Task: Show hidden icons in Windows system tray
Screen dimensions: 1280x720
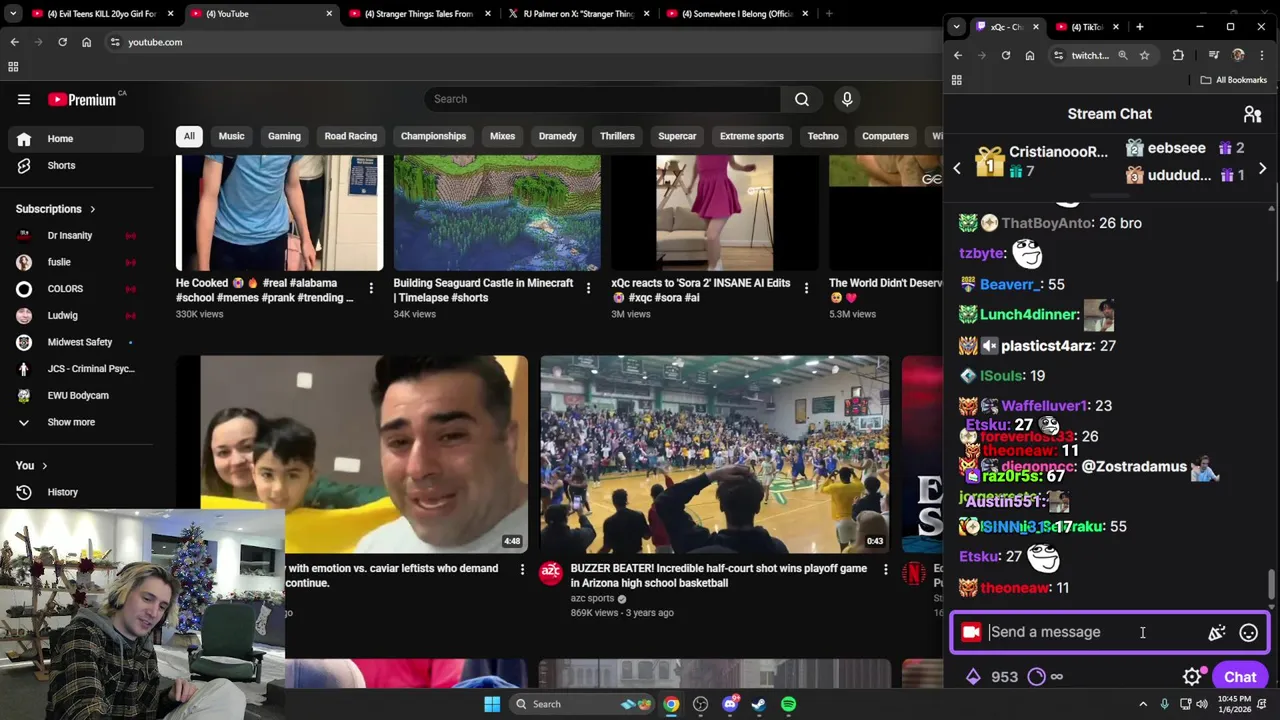Action: (x=1143, y=704)
